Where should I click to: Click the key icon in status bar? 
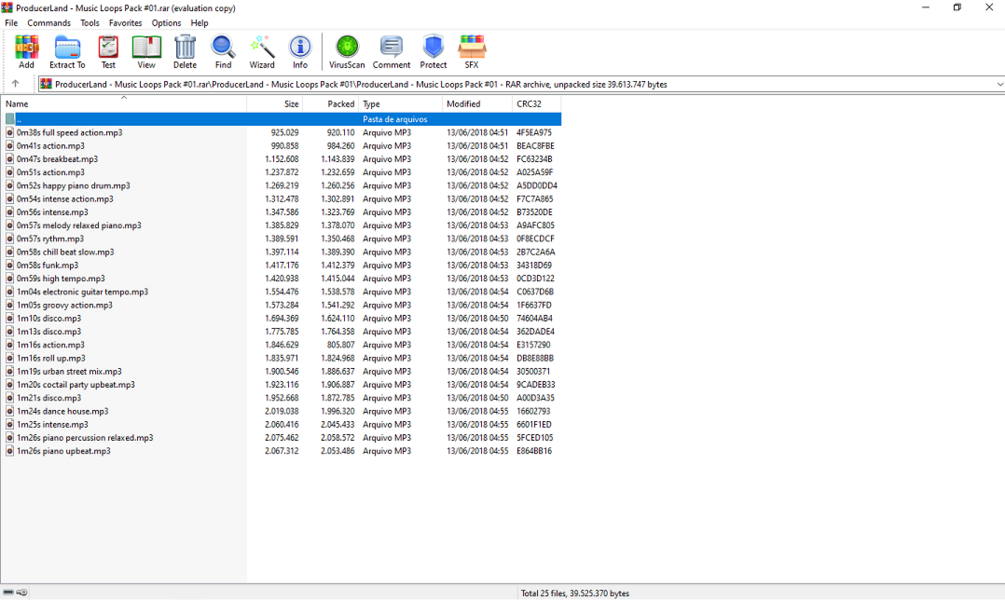22,592
